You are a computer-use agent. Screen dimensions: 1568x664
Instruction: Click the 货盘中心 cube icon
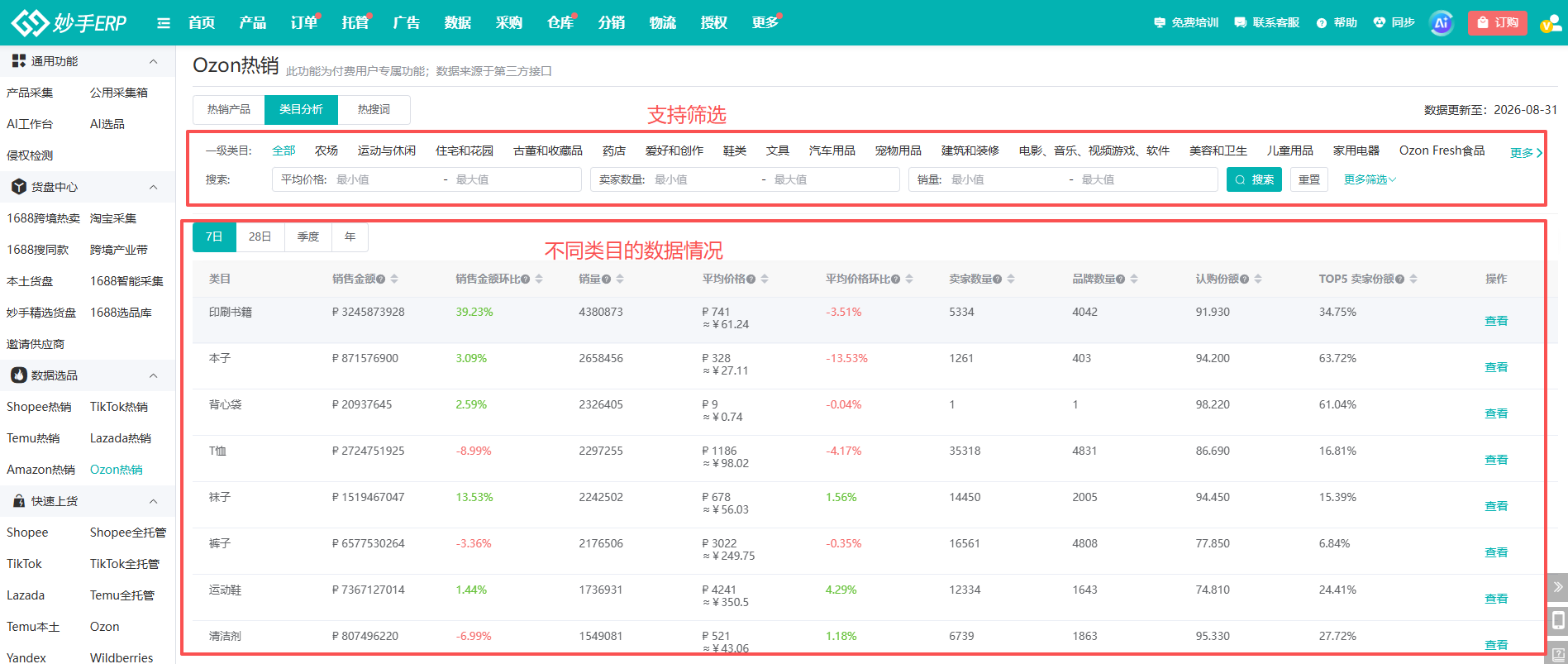18,187
